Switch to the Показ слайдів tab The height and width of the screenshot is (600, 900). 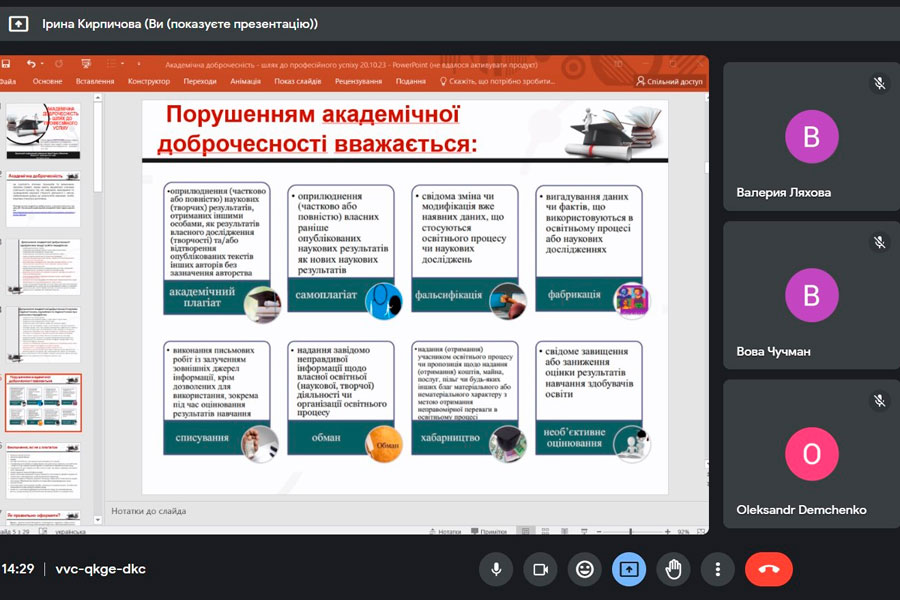tap(298, 81)
